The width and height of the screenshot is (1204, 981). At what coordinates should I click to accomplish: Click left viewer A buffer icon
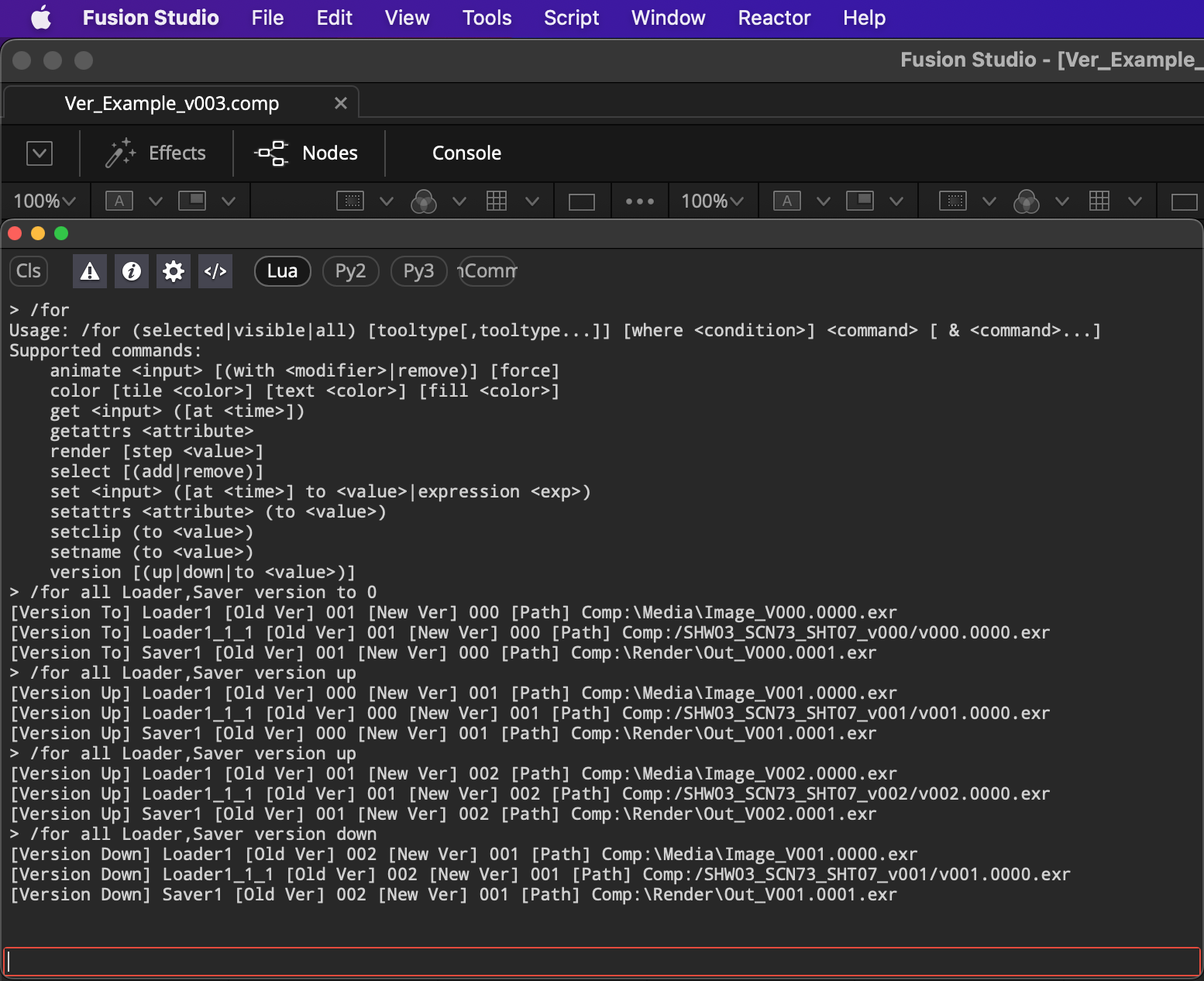pos(119,201)
